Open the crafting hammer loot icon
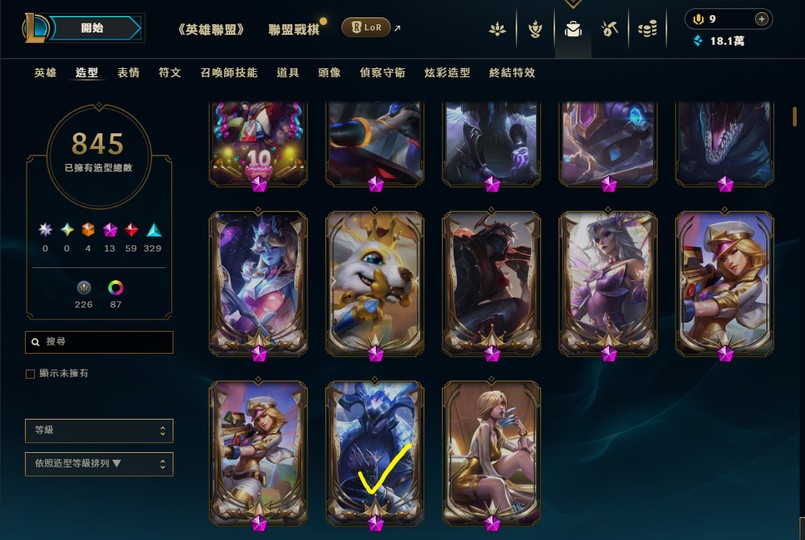Image resolution: width=805 pixels, height=540 pixels. tap(609, 29)
